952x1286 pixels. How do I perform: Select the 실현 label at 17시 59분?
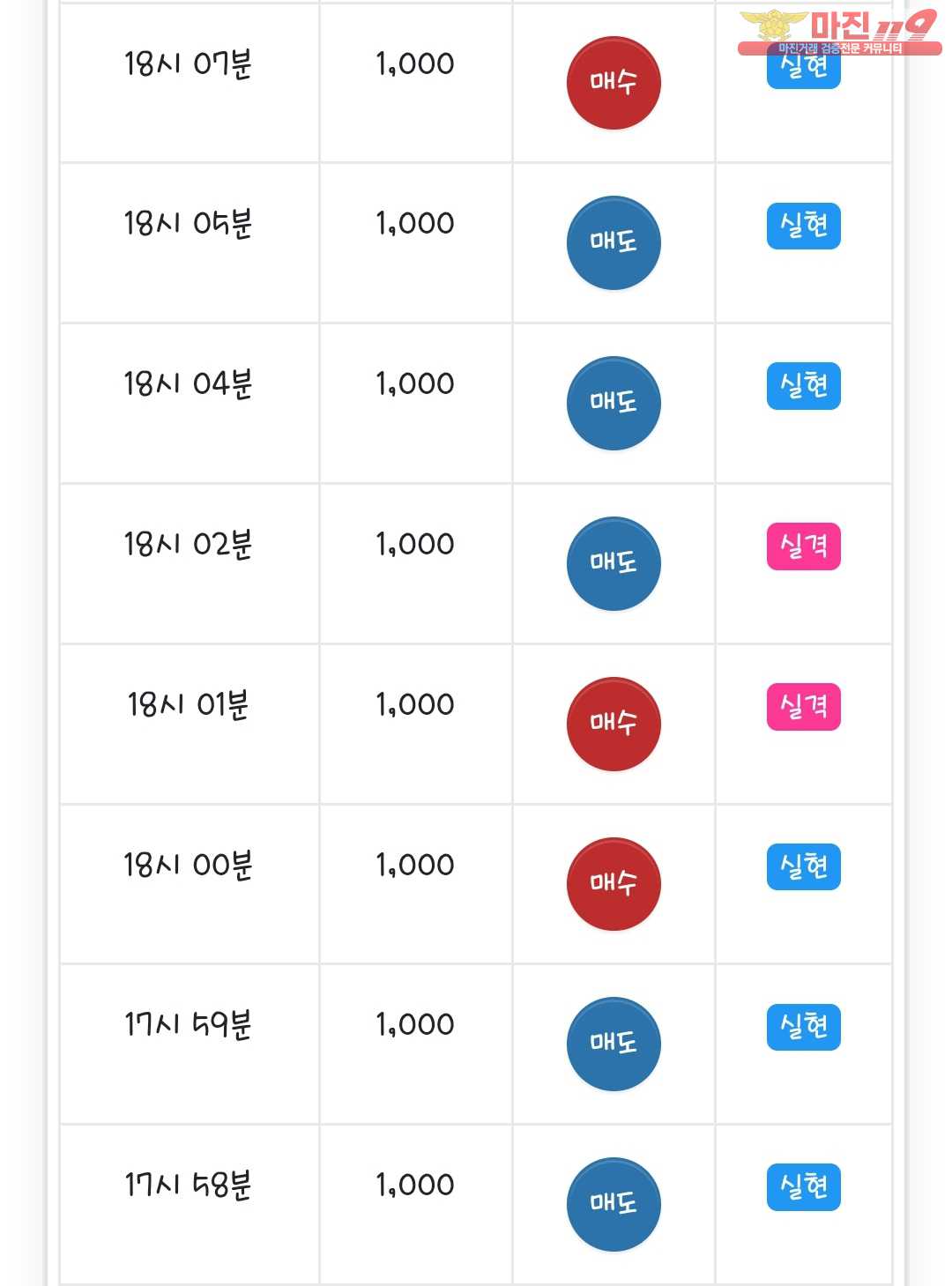pos(803,1027)
